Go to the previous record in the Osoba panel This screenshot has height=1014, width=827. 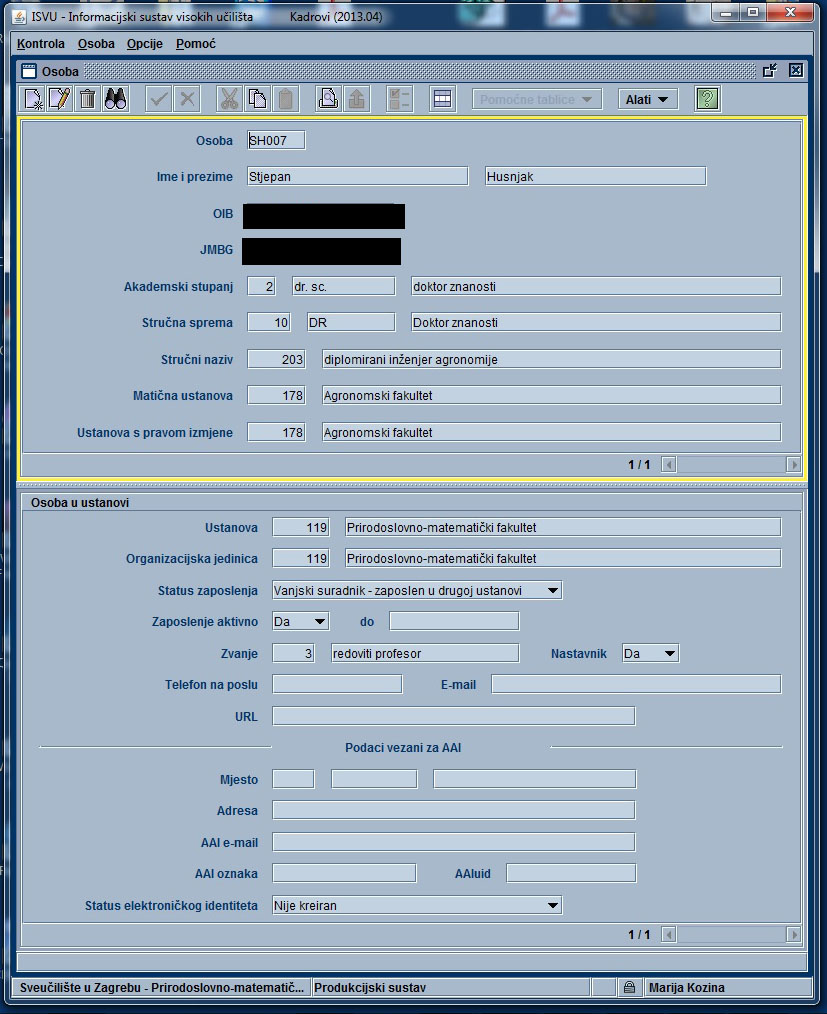pos(669,464)
